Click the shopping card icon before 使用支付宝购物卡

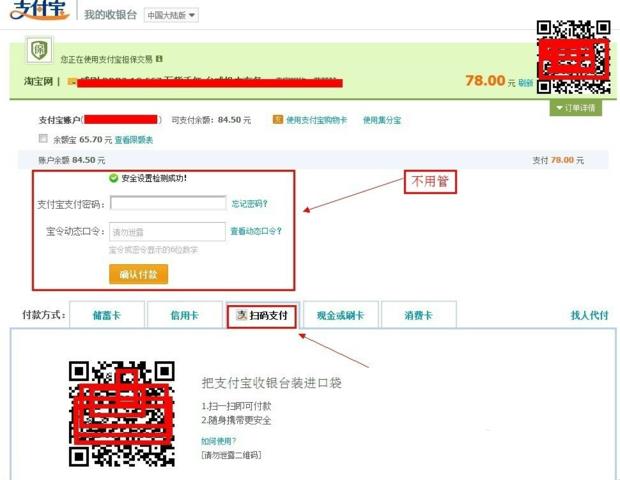point(277,120)
